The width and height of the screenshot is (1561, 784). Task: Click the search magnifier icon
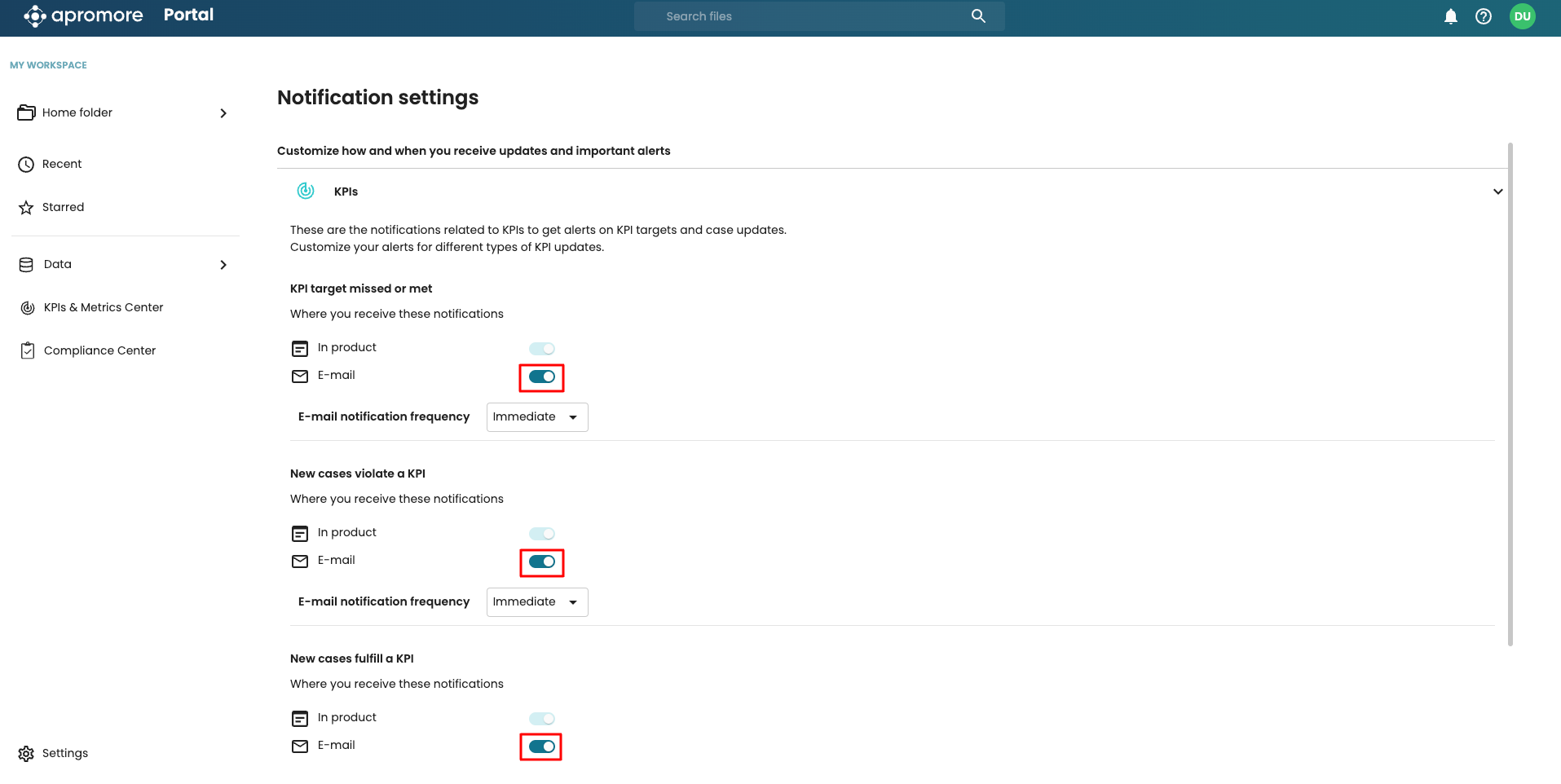click(x=978, y=16)
